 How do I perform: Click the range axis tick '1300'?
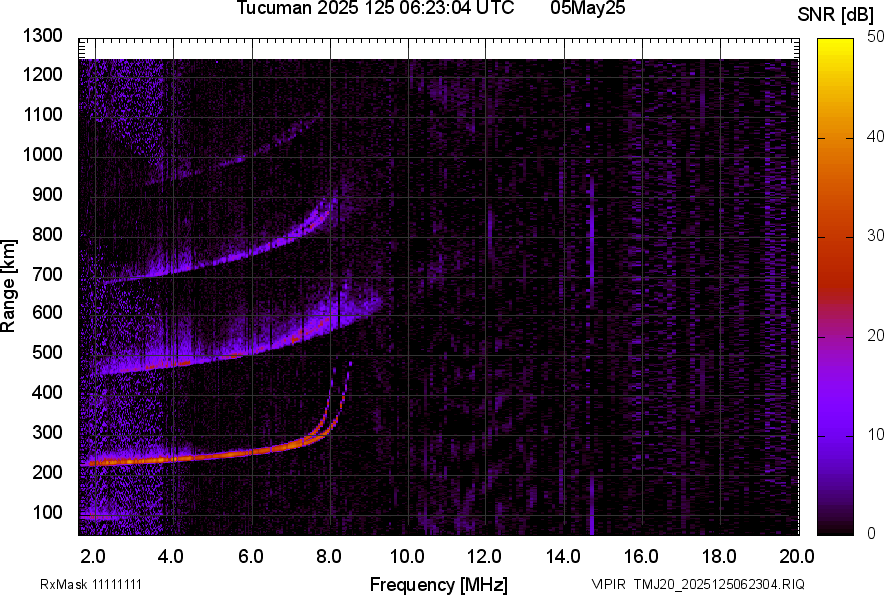42,36
